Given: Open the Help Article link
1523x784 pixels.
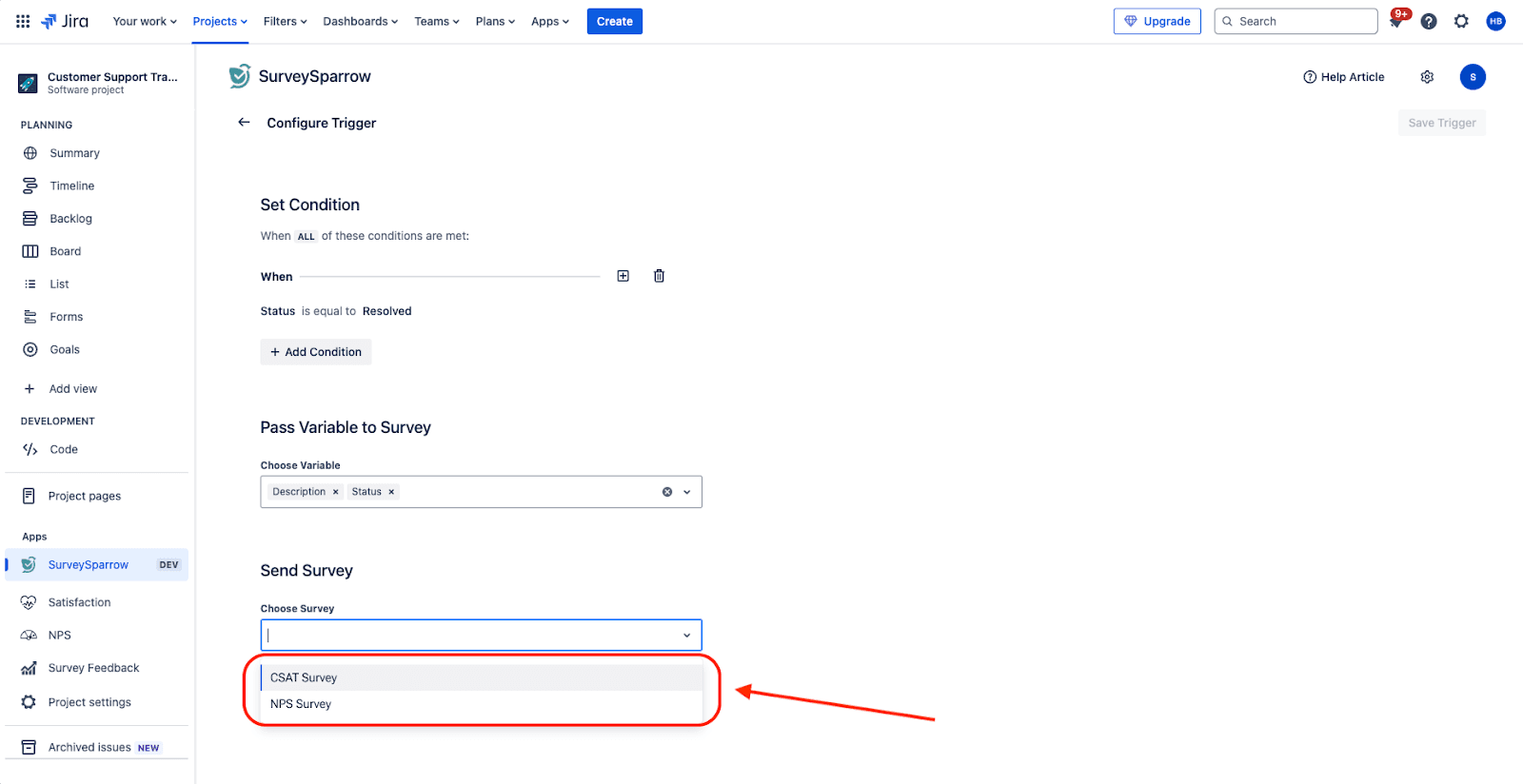Looking at the screenshot, I should click(x=1344, y=77).
